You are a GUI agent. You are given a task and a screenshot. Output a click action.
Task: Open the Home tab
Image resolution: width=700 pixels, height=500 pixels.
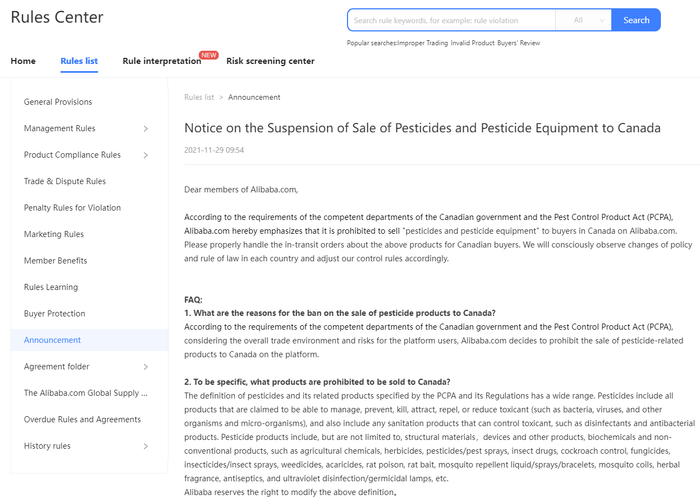click(x=23, y=61)
